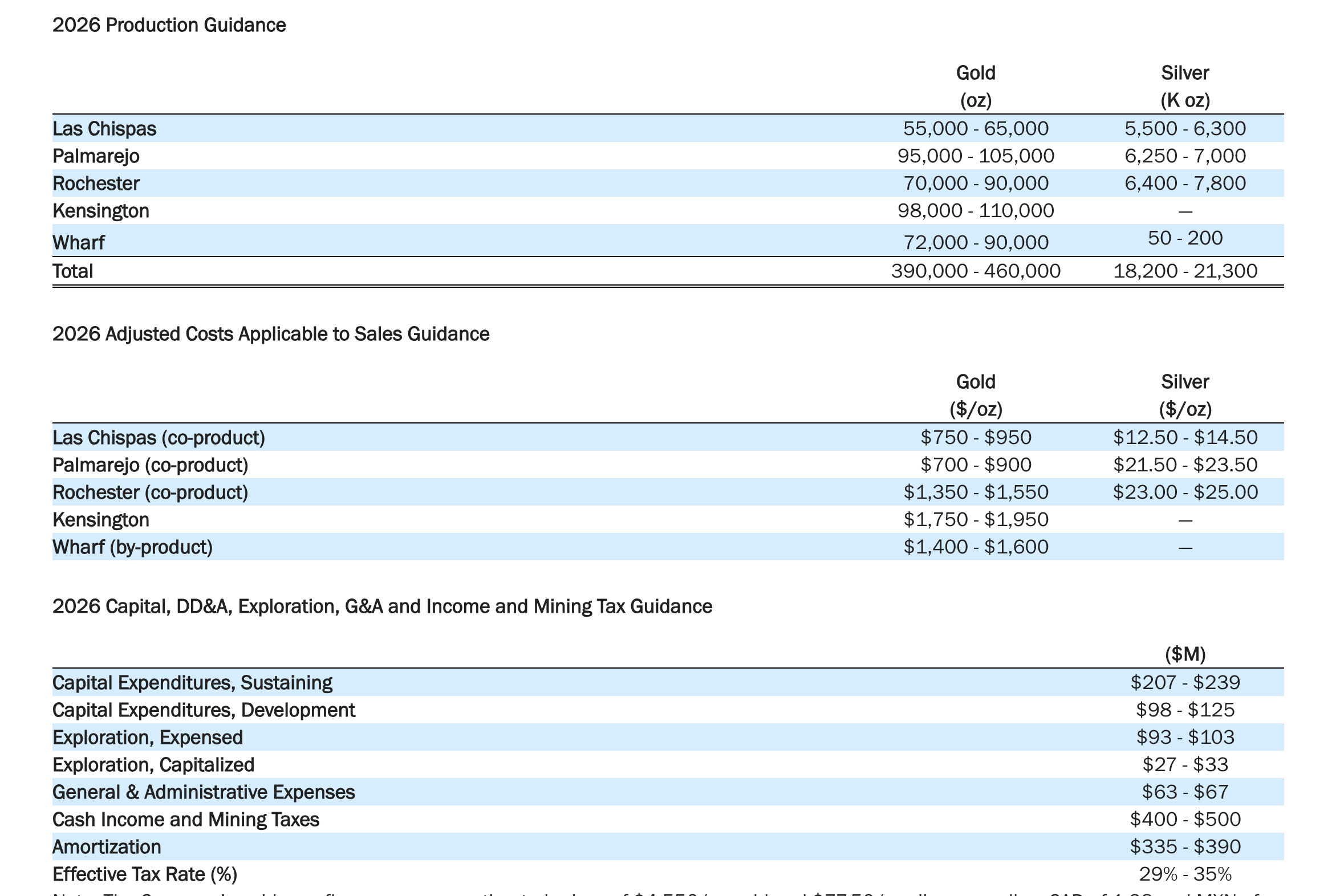The height and width of the screenshot is (896, 1340).
Task: Click the "Exploration, Expensed" row label
Action: coord(148,738)
